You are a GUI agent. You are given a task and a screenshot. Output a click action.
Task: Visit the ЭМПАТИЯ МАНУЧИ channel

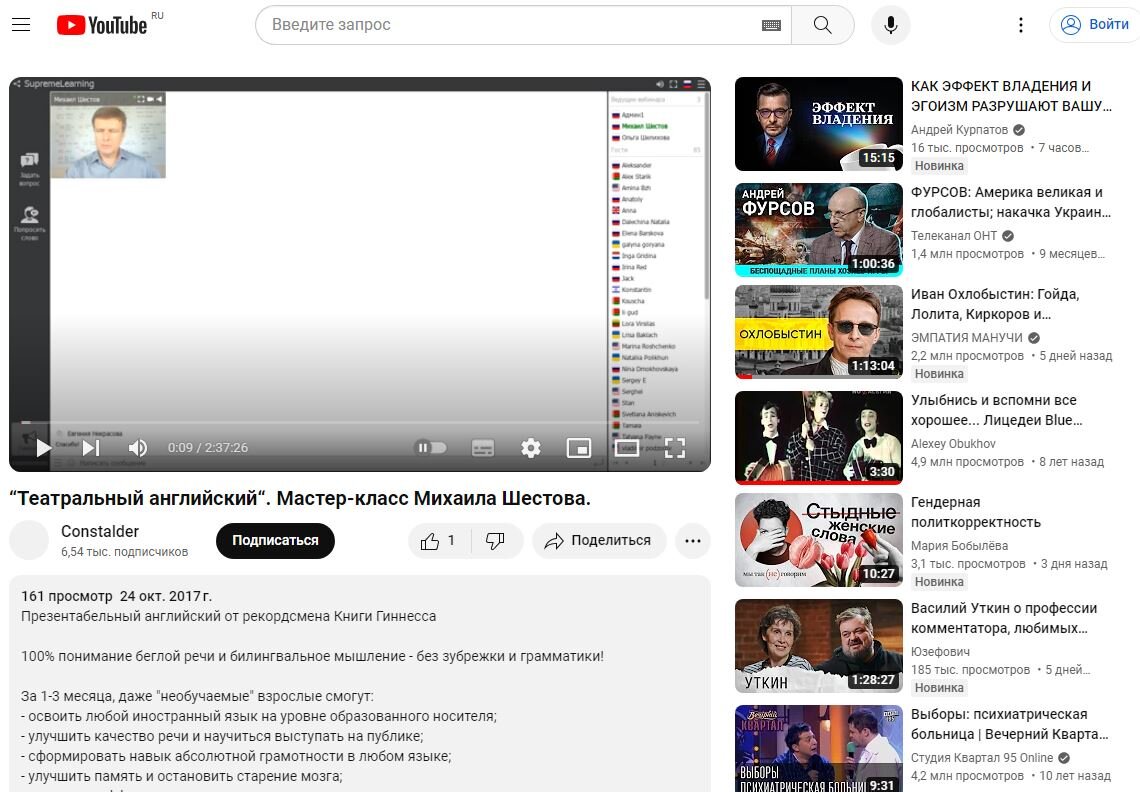click(x=967, y=337)
